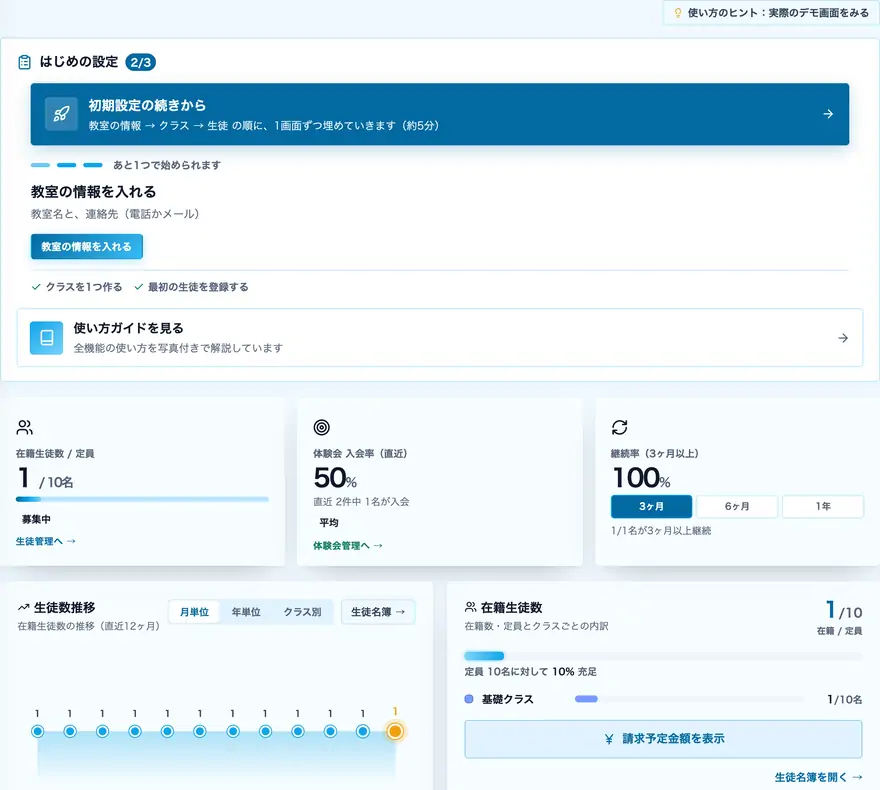Click the people icon above 在籍生徒数 / 定員
Screen dimensions: 880x790
25,428
